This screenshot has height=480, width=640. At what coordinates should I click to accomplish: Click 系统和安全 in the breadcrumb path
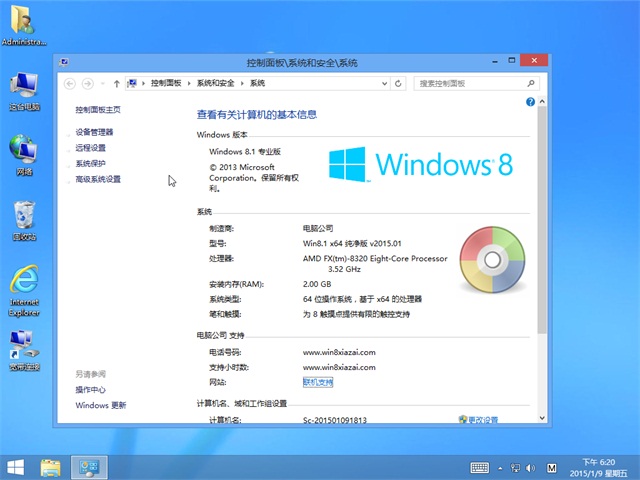[215, 84]
